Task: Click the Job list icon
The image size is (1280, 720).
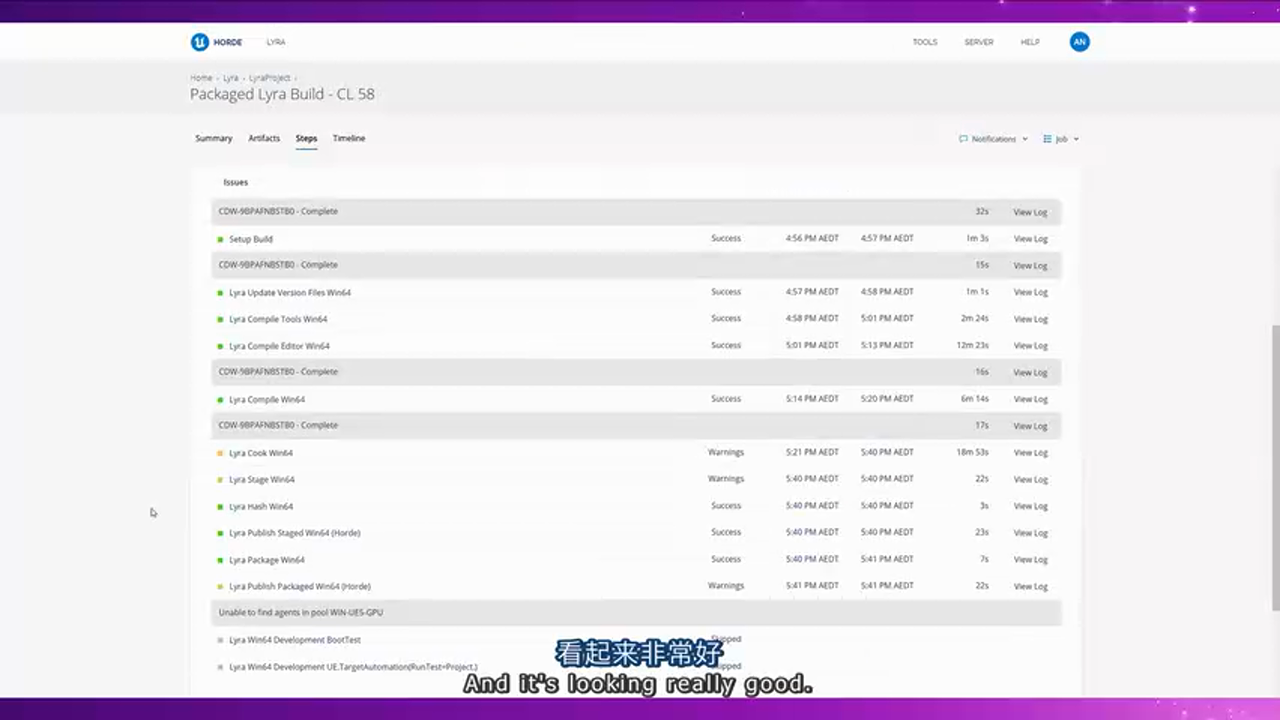Action: point(1047,139)
